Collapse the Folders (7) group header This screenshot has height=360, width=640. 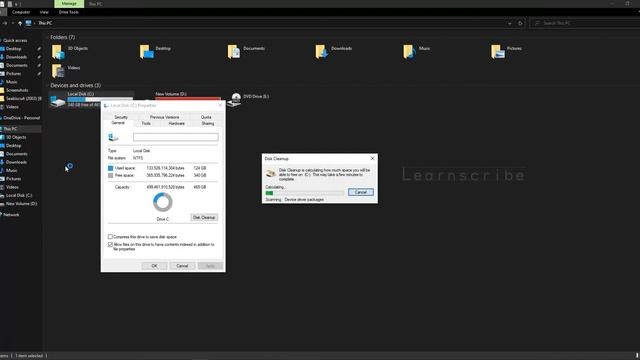[62, 37]
